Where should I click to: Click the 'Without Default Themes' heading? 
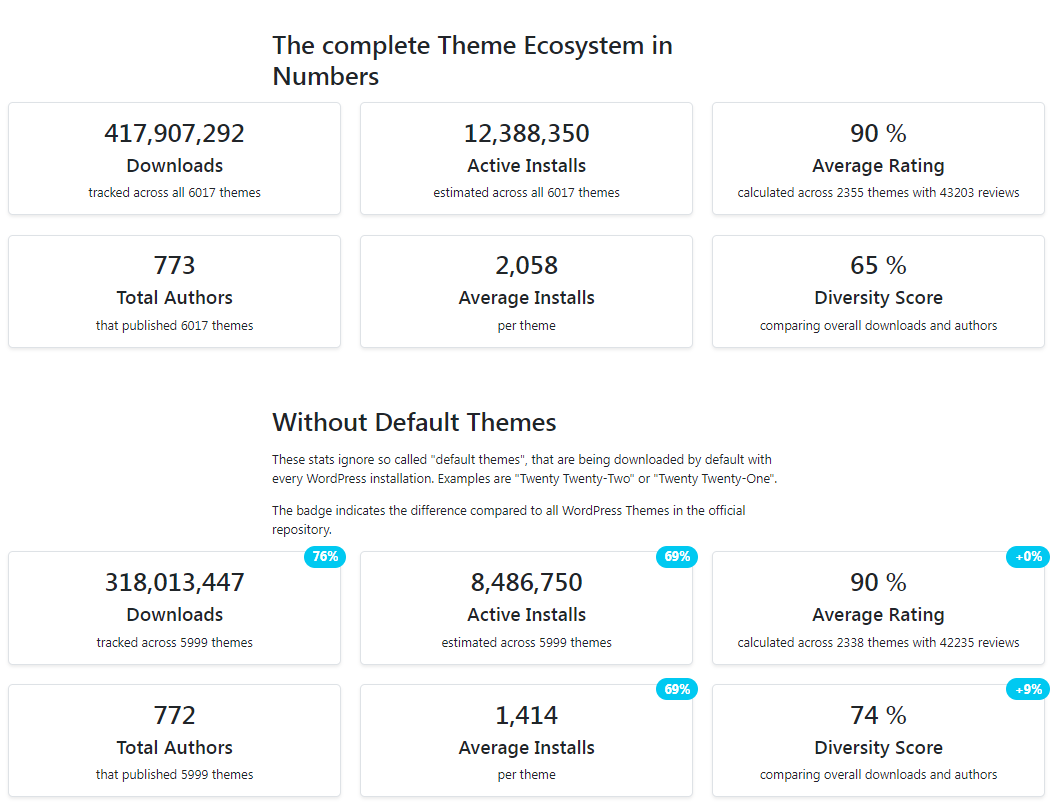pos(414,422)
